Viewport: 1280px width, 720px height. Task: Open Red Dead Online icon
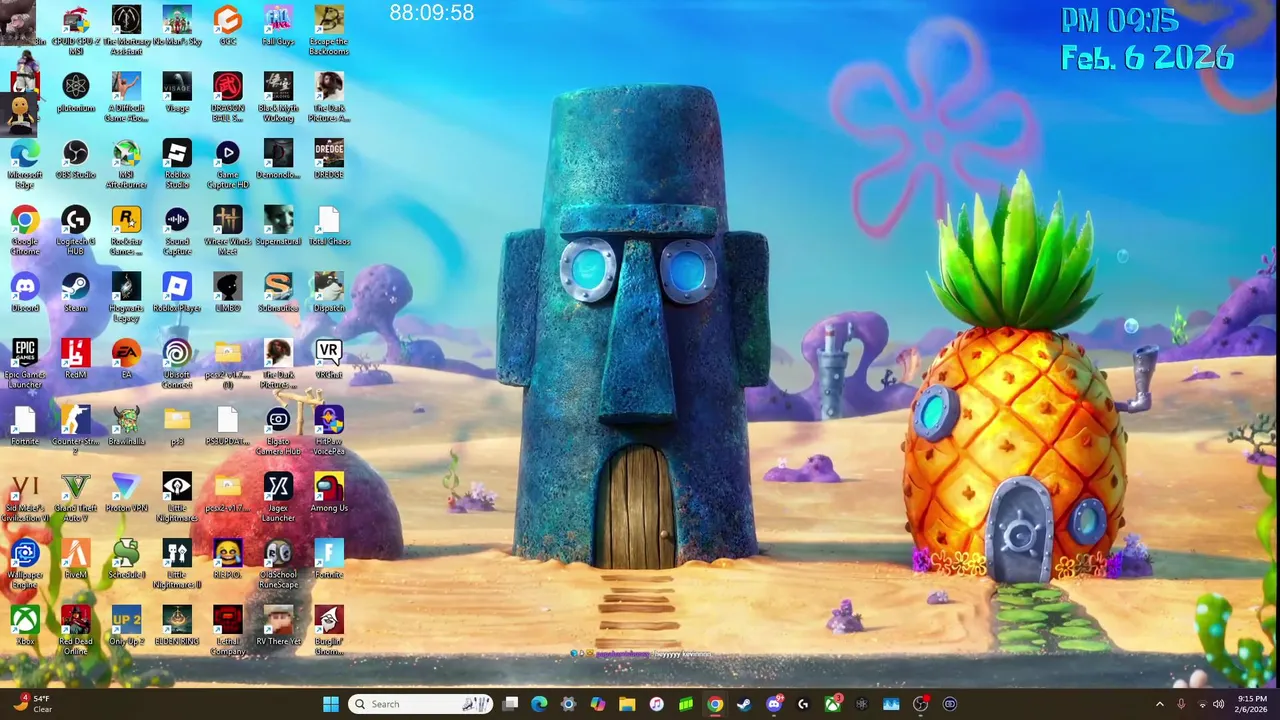pyautogui.click(x=76, y=631)
